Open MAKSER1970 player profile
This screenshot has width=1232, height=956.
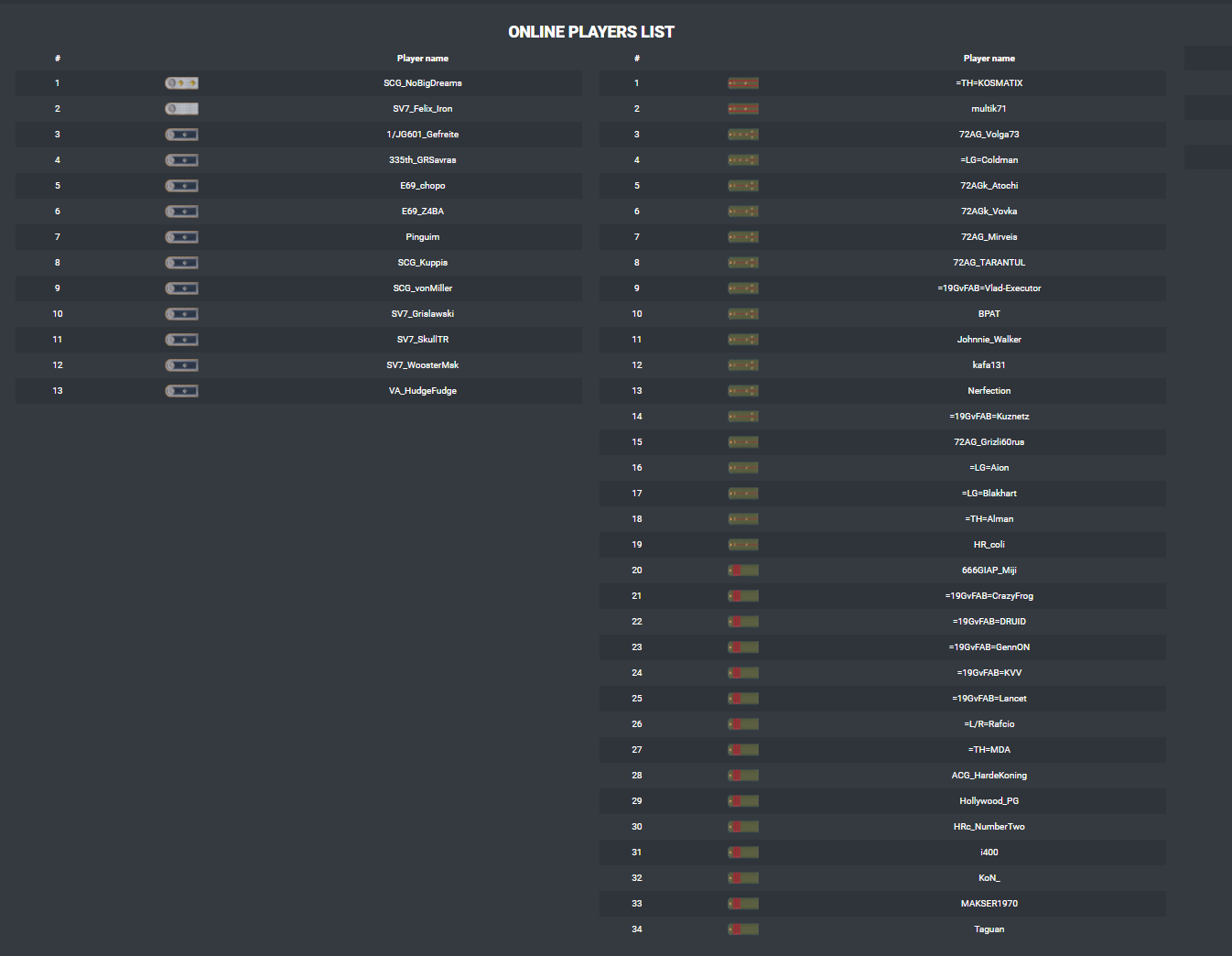(x=989, y=904)
